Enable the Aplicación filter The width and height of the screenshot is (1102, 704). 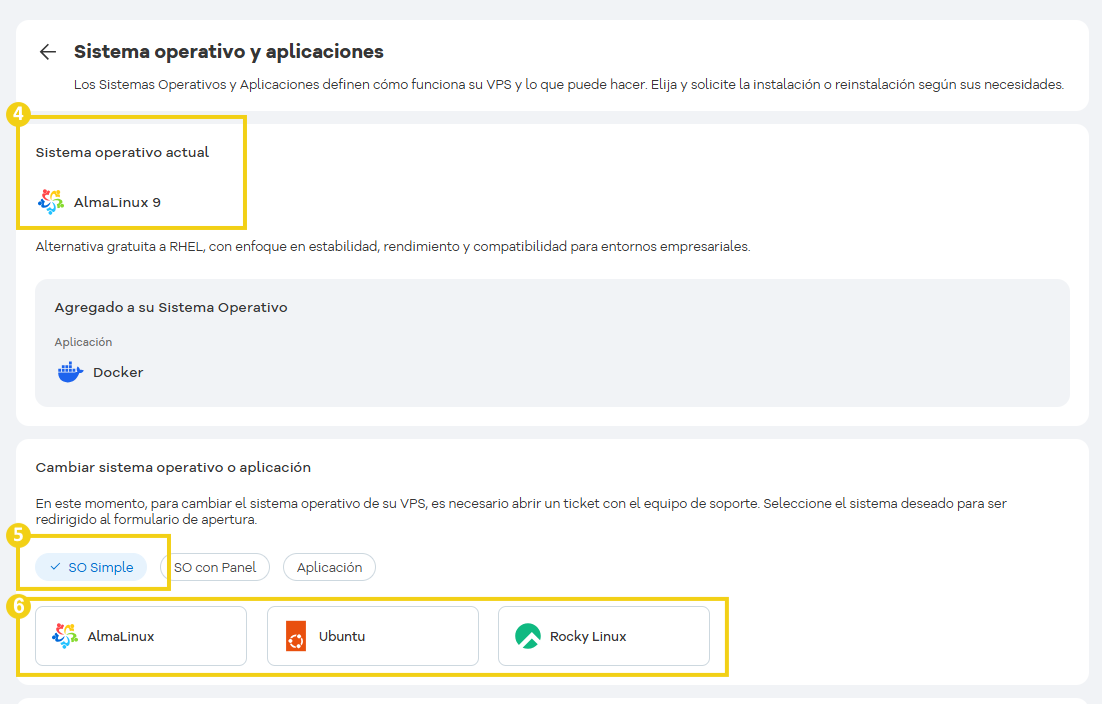click(x=329, y=567)
